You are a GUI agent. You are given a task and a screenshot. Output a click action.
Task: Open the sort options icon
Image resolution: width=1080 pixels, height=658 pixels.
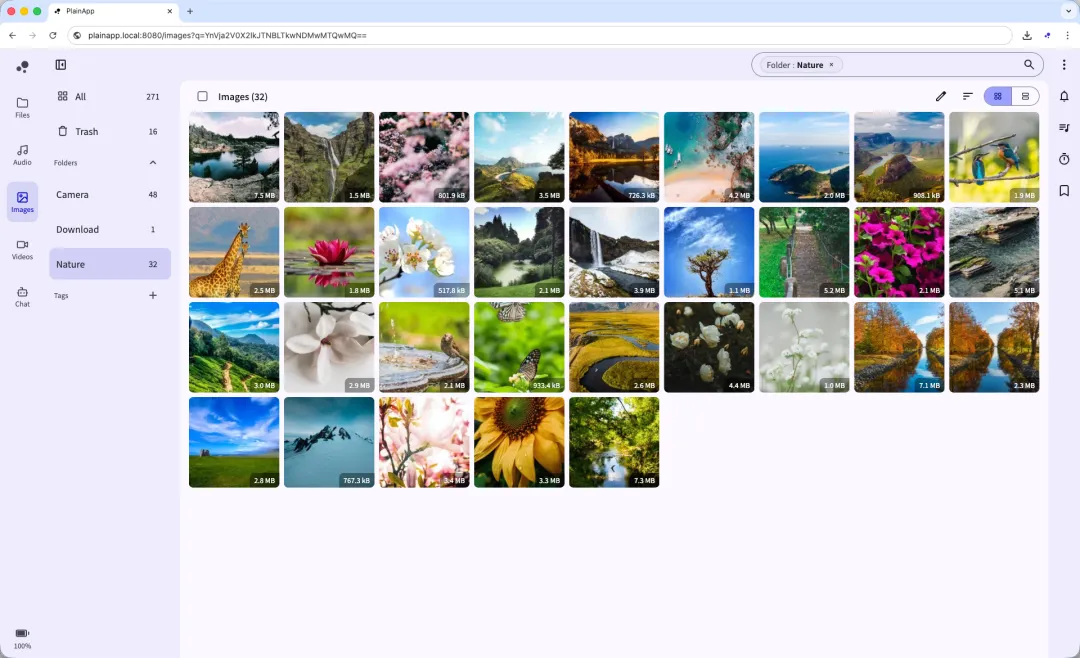pyautogui.click(x=967, y=96)
